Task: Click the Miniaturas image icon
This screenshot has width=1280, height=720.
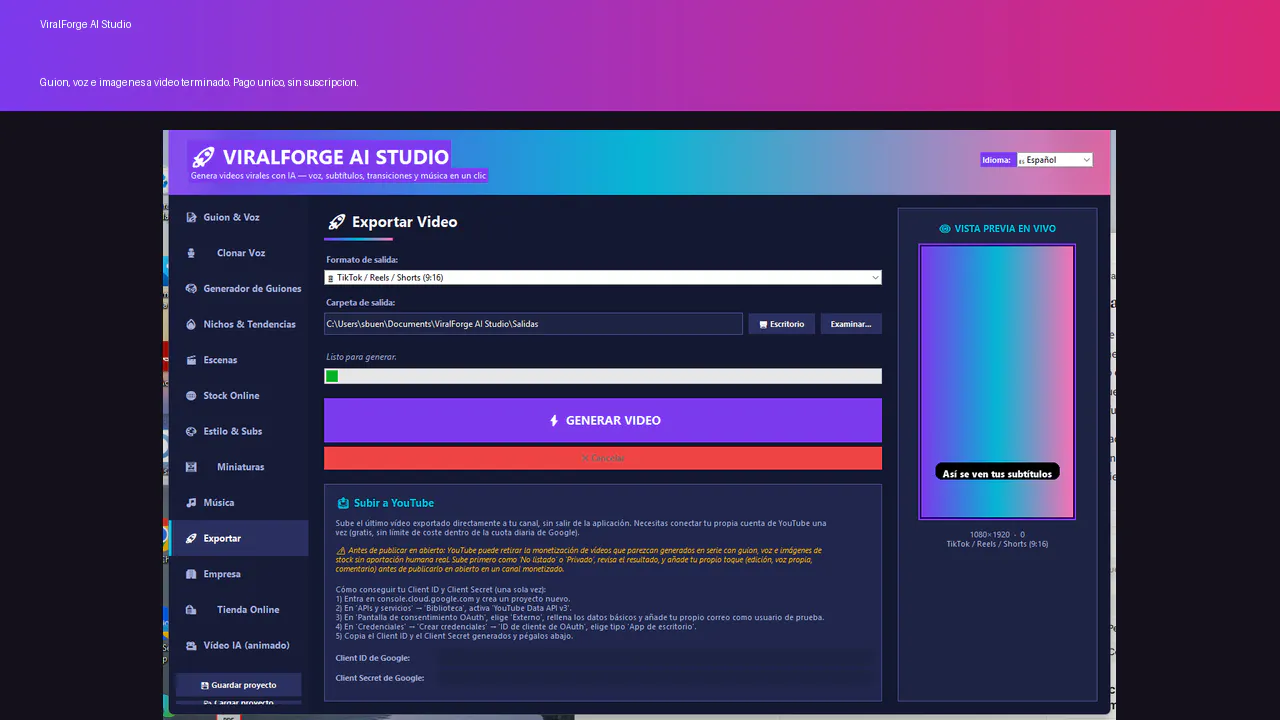Action: [x=191, y=467]
